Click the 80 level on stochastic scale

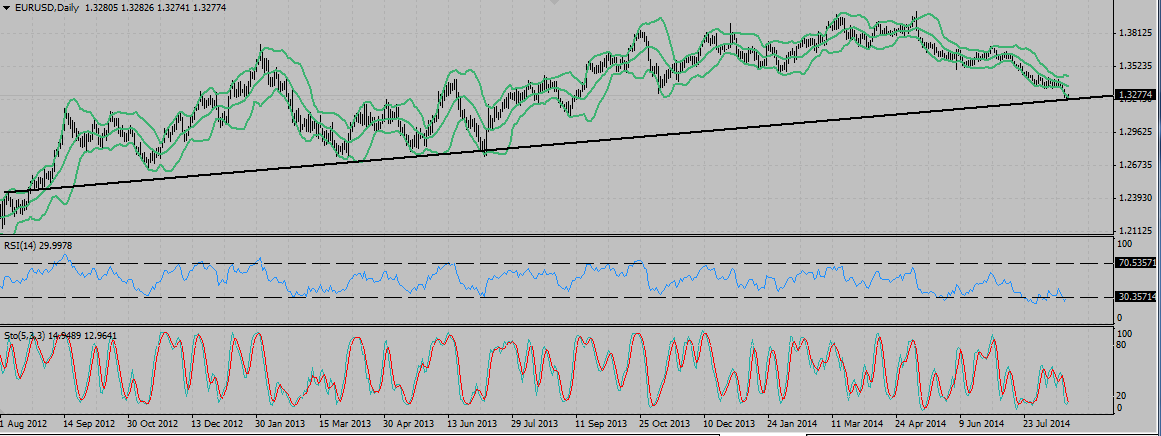[x=1124, y=345]
